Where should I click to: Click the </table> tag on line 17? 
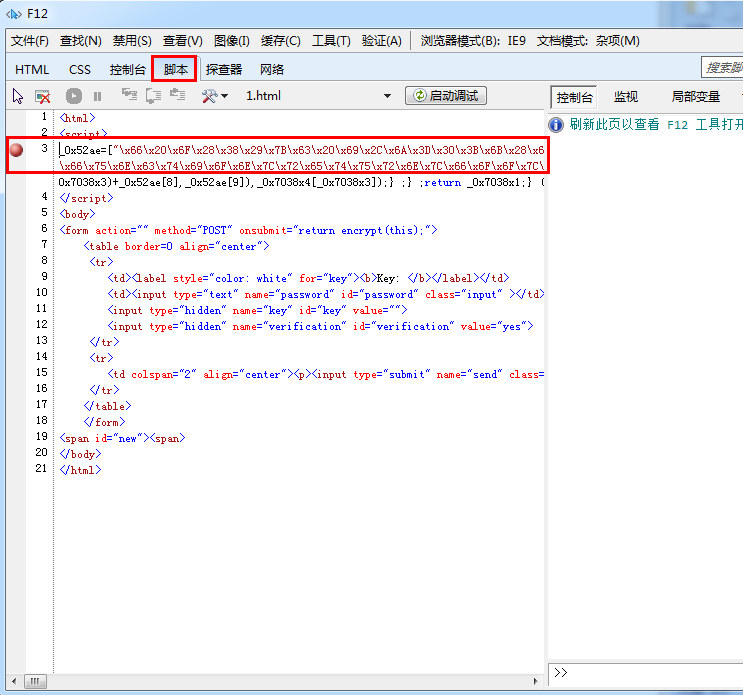(107, 406)
